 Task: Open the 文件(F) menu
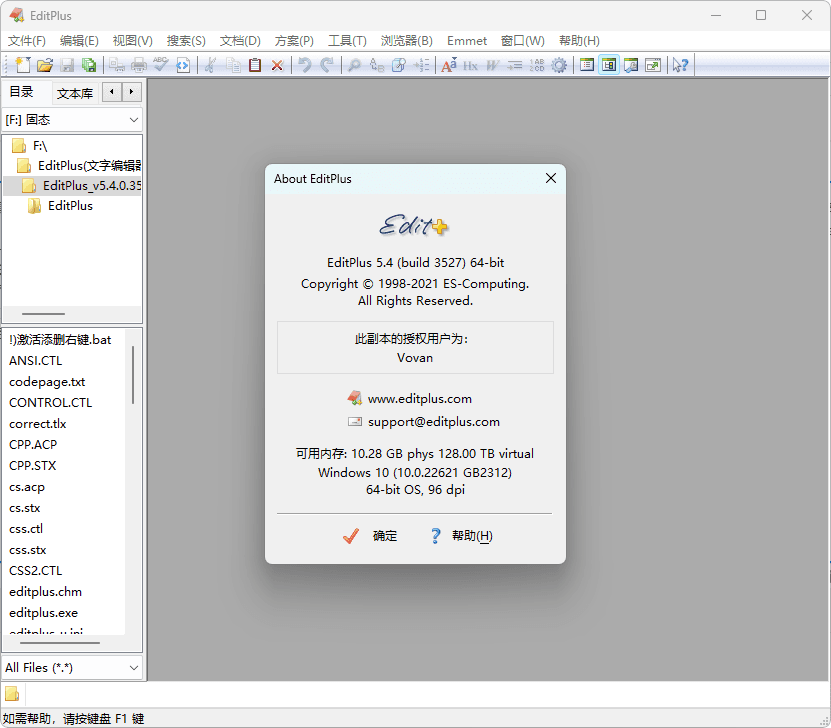click(x=26, y=41)
